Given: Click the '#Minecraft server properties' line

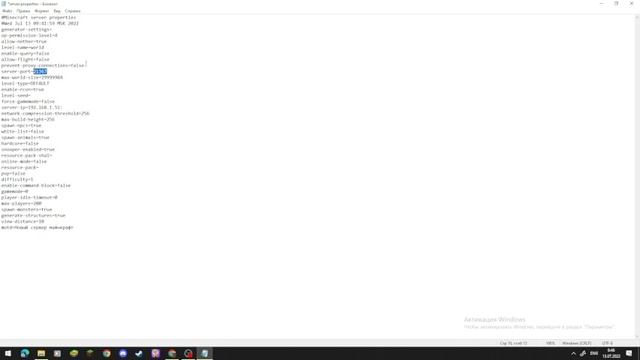Looking at the screenshot, I should (x=39, y=18).
